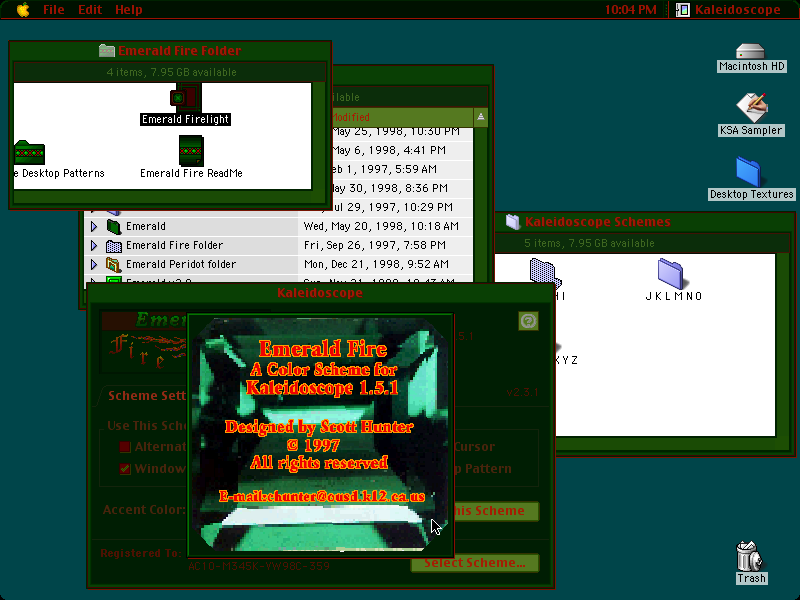Open the Edit menu
This screenshot has height=600, width=800.
click(x=90, y=10)
